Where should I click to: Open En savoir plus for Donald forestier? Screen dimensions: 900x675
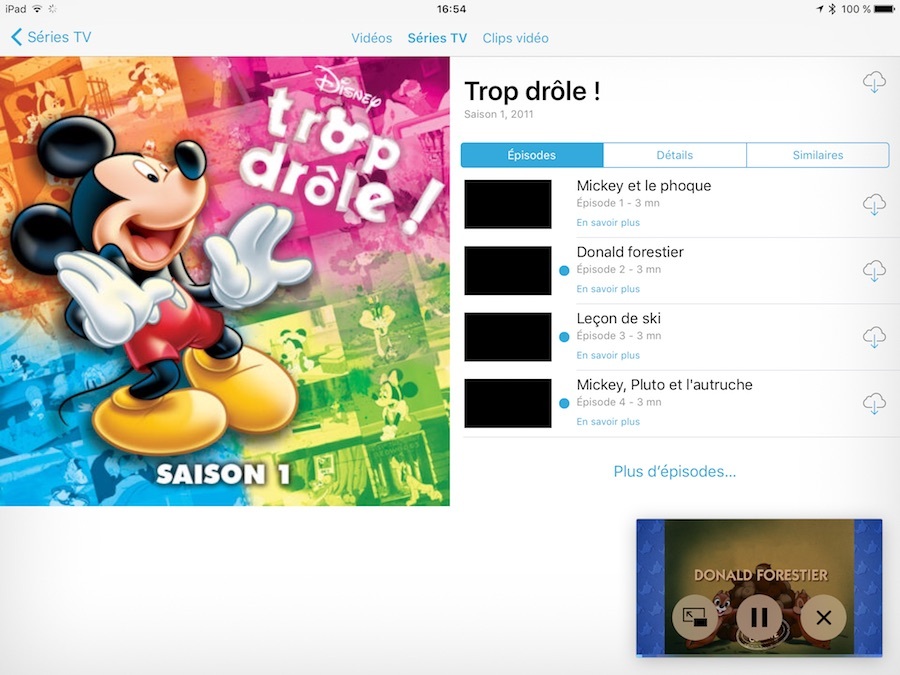pyautogui.click(x=608, y=289)
